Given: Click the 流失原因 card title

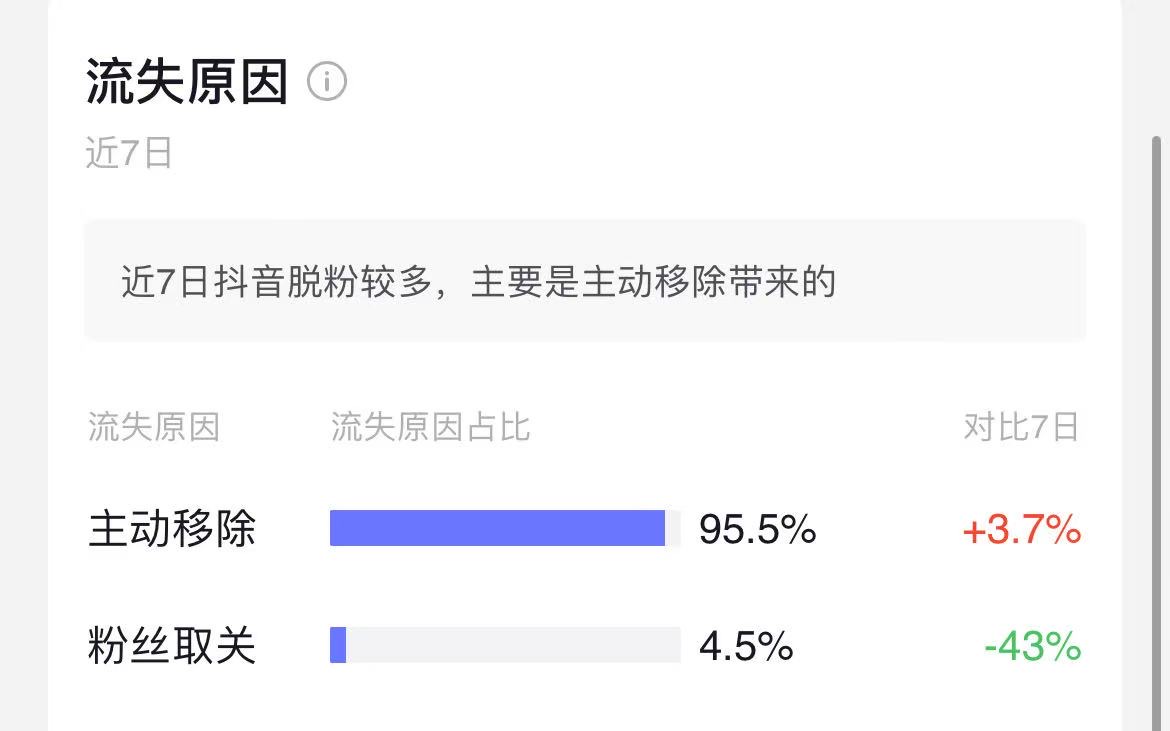Looking at the screenshot, I should (187, 82).
